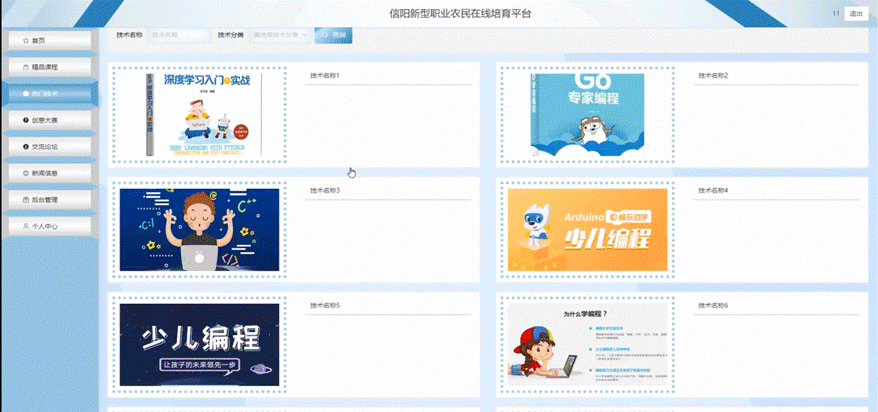Click the 退出 logout button
The width and height of the screenshot is (878, 412).
(856, 14)
